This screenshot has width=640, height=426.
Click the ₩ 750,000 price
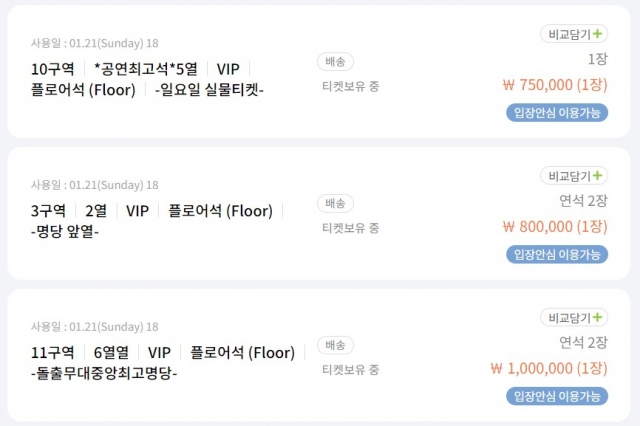click(555, 85)
